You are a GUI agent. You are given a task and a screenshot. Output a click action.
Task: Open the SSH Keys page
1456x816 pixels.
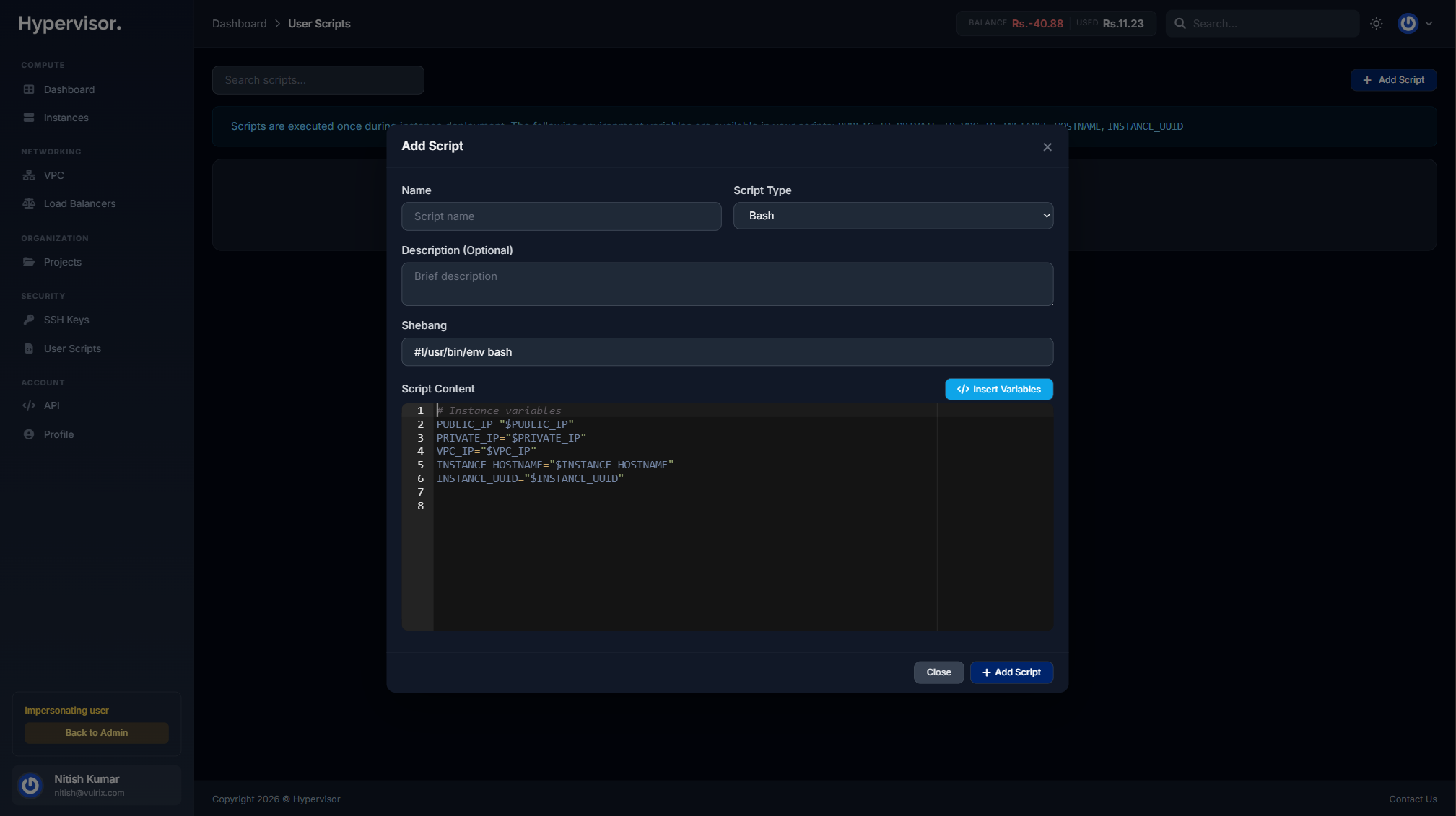[x=66, y=320]
